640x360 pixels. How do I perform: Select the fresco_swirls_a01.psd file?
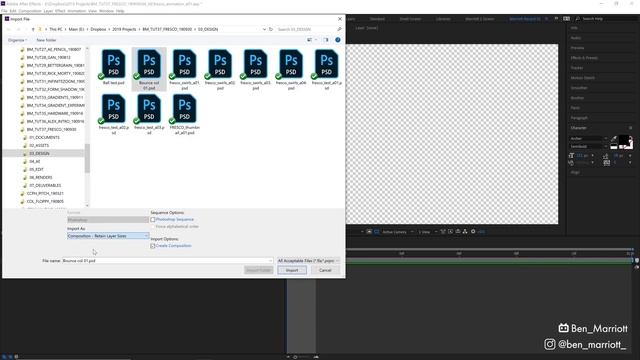[184, 69]
